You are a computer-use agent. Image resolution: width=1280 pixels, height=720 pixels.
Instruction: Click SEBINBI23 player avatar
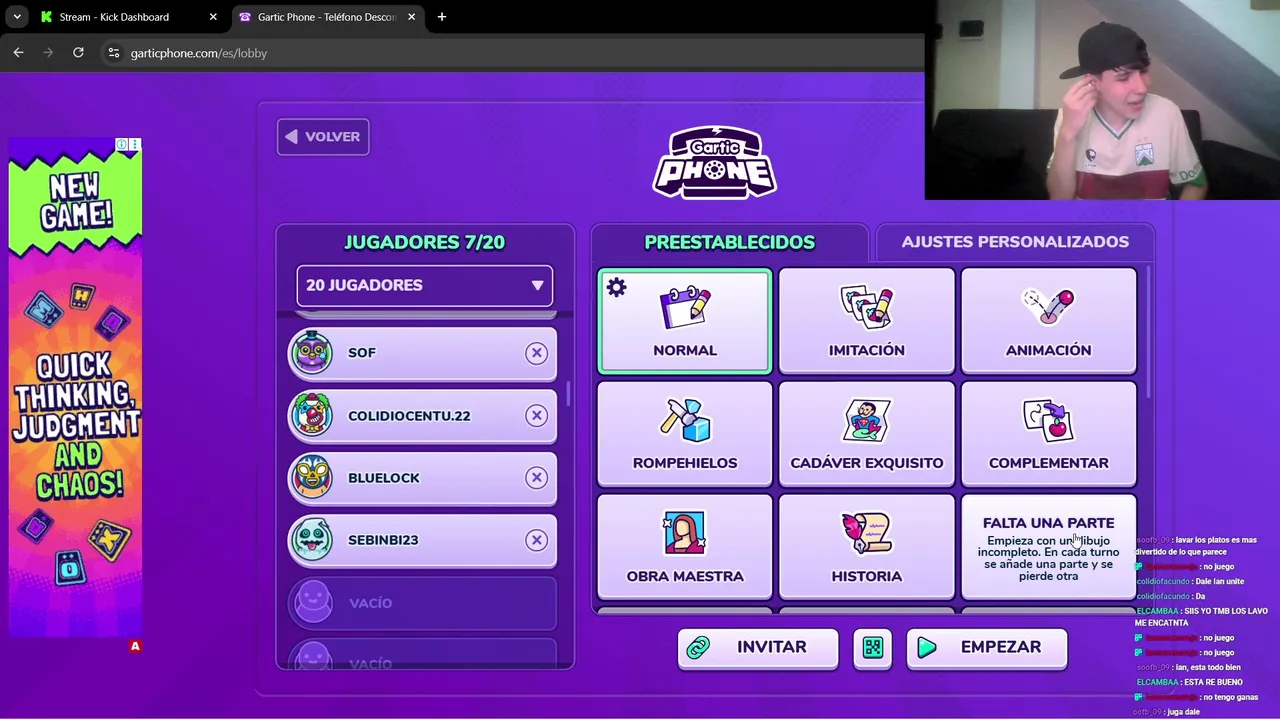pyautogui.click(x=312, y=540)
